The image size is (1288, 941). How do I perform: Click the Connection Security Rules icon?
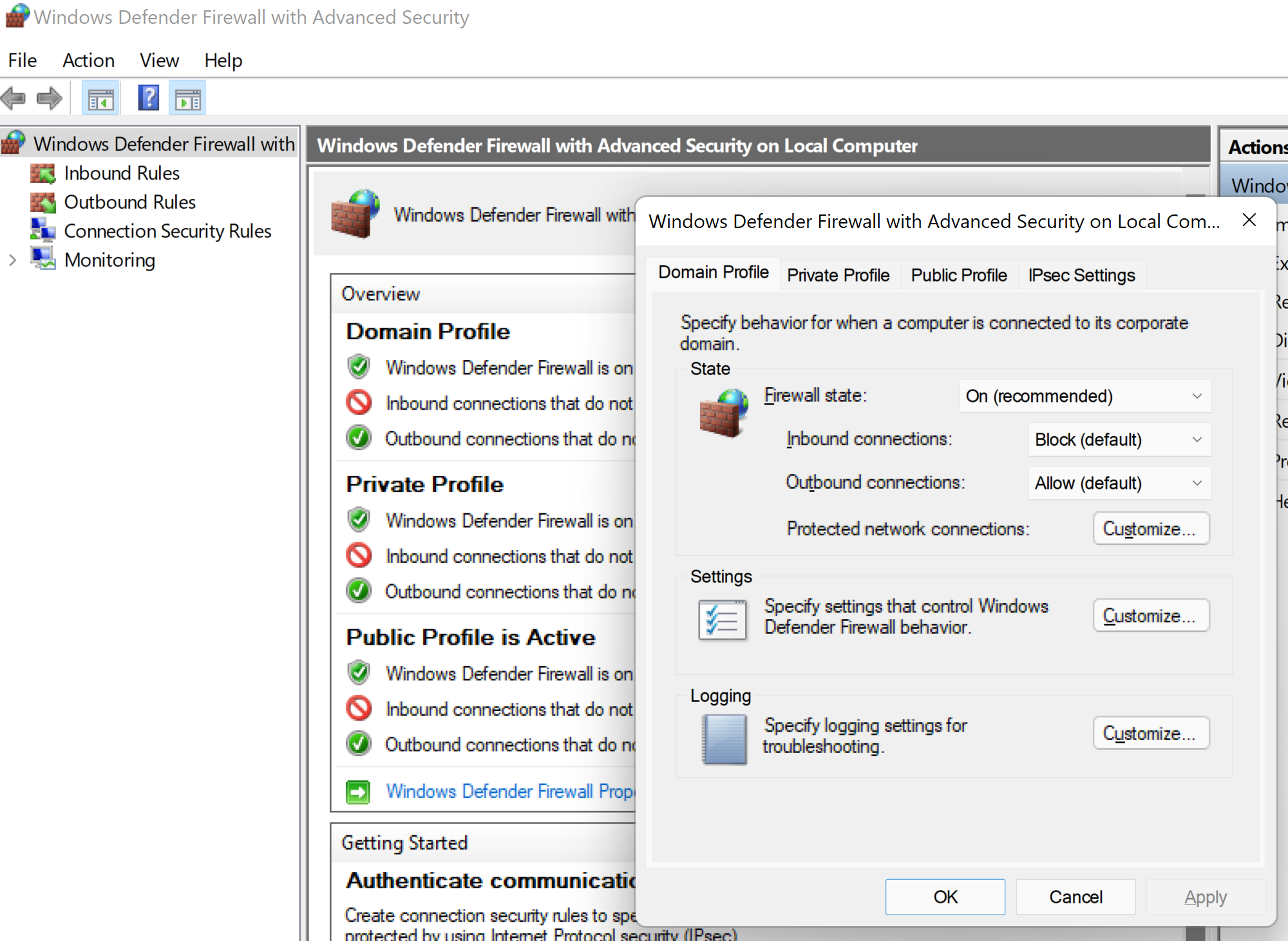(x=43, y=231)
